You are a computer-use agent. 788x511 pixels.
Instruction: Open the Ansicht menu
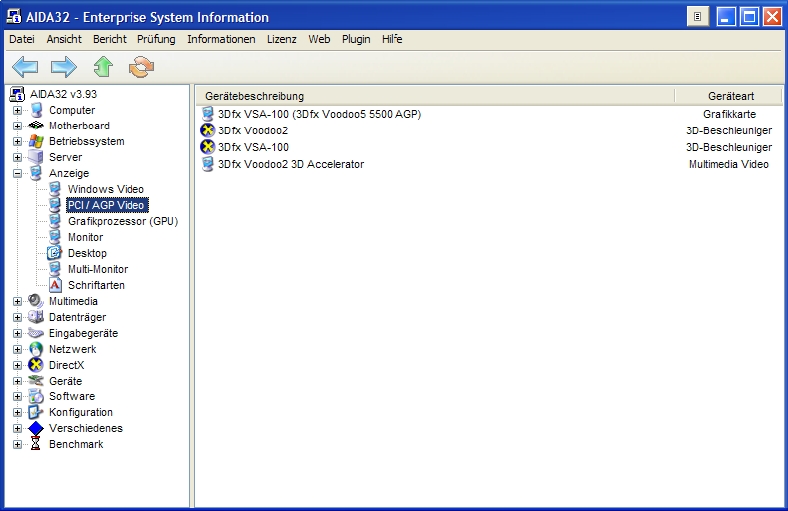pyautogui.click(x=64, y=39)
